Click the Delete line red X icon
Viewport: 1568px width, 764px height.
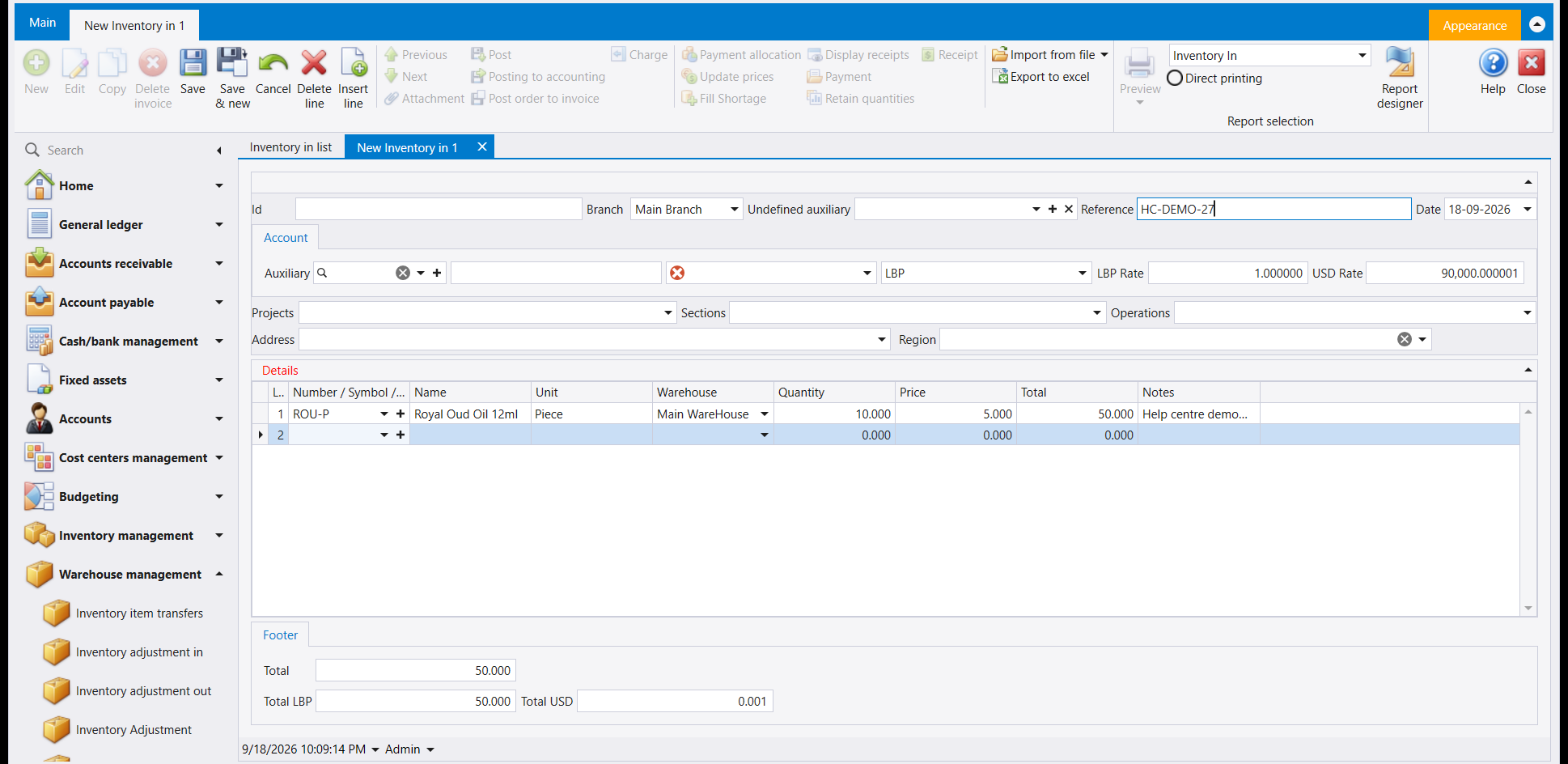click(314, 63)
